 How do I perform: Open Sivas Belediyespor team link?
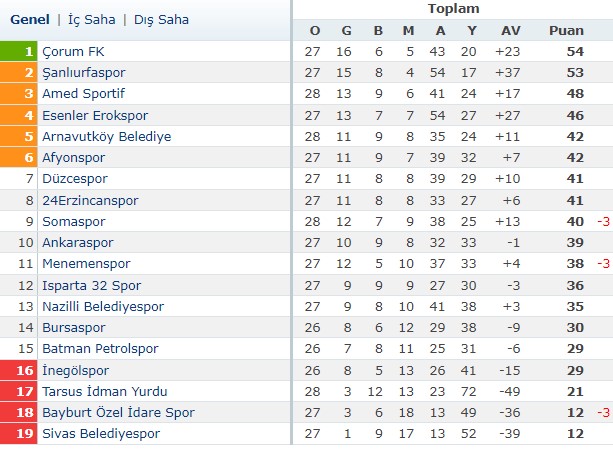tap(100, 433)
